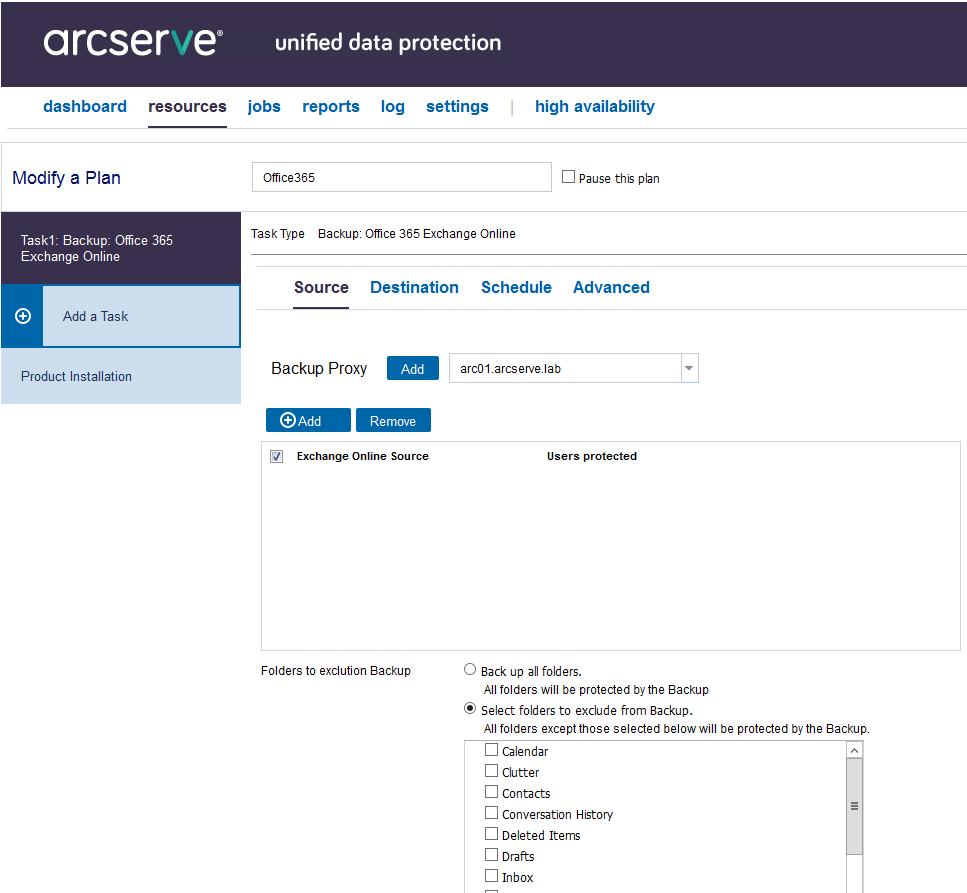
Task: Click the arc01.arcserve.lab proxy field
Action: coord(565,369)
